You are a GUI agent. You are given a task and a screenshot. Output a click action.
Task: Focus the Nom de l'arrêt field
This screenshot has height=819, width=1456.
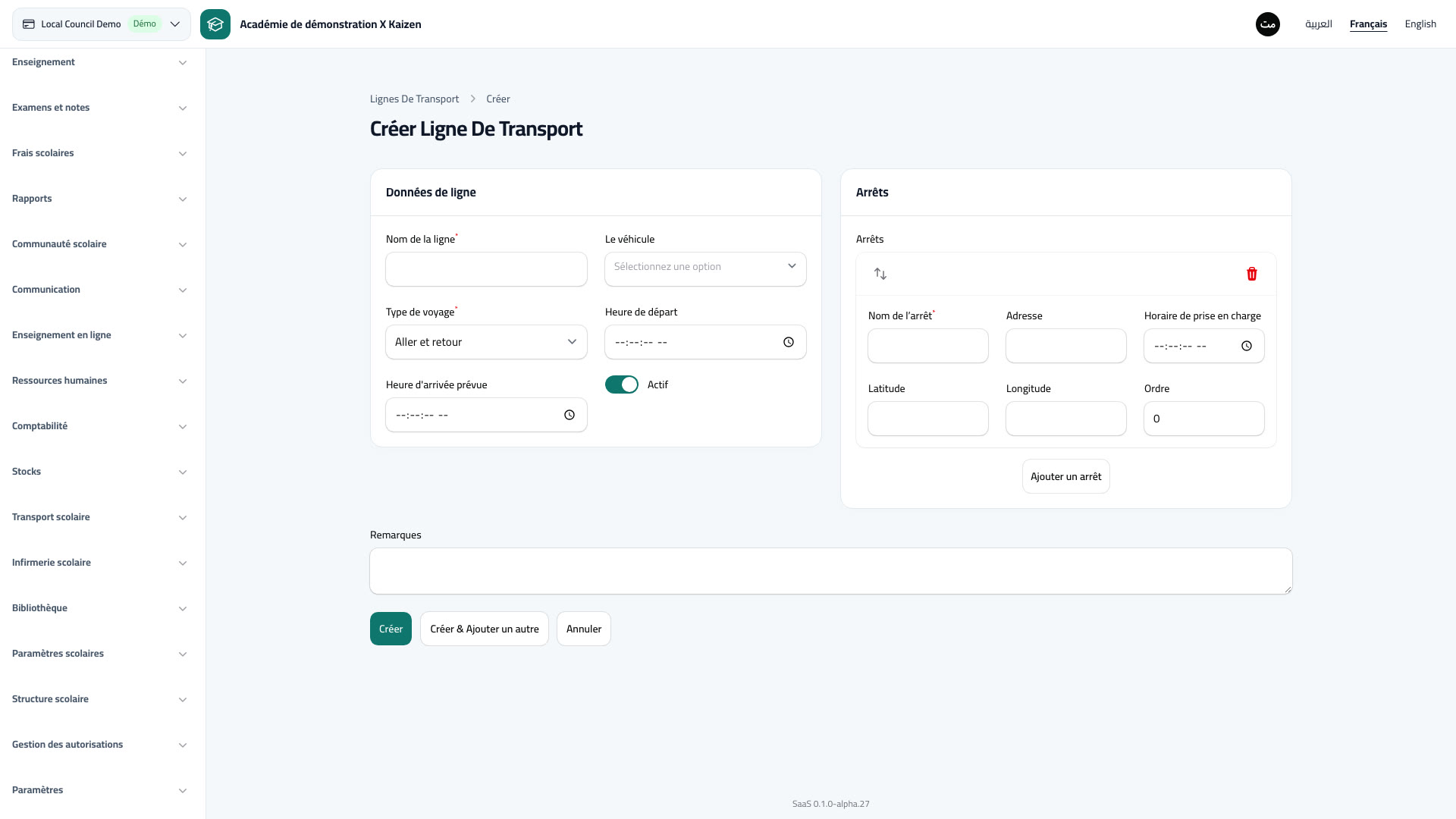tap(928, 346)
